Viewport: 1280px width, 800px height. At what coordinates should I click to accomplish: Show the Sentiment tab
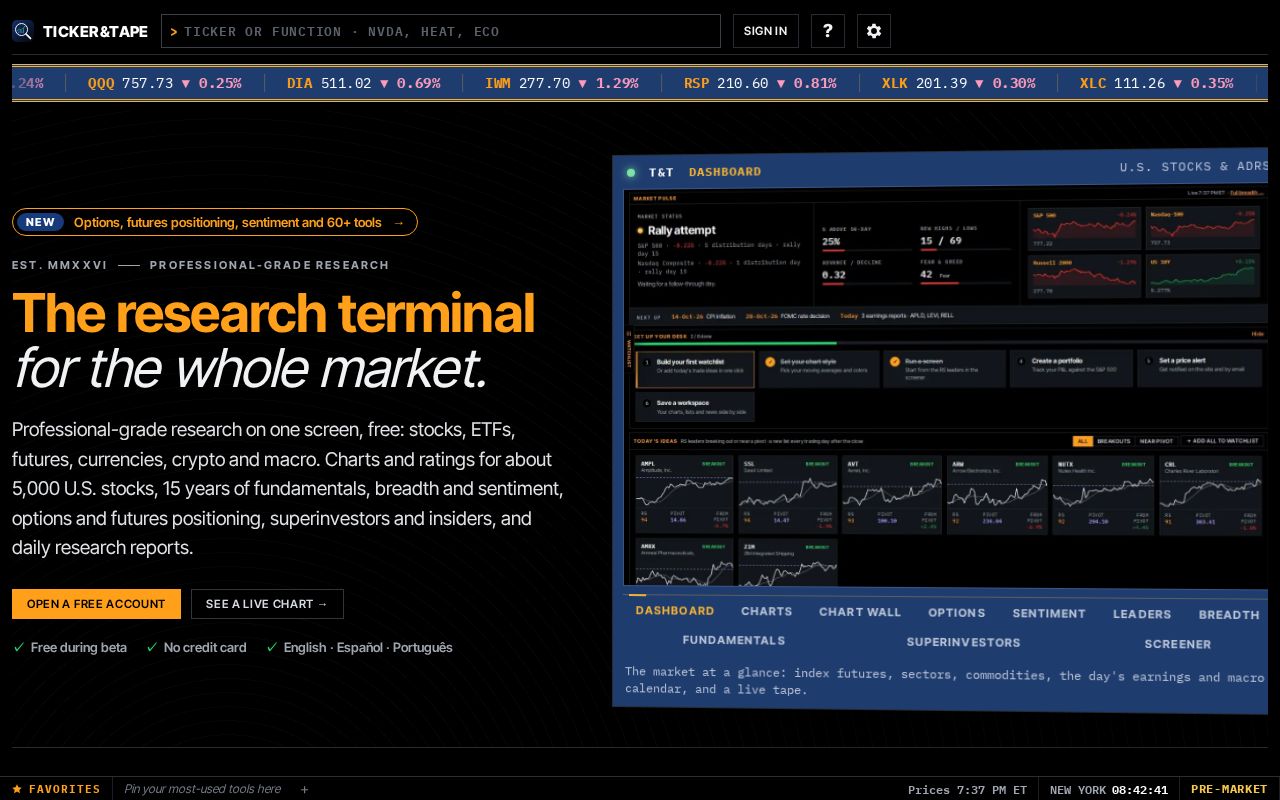point(1049,614)
